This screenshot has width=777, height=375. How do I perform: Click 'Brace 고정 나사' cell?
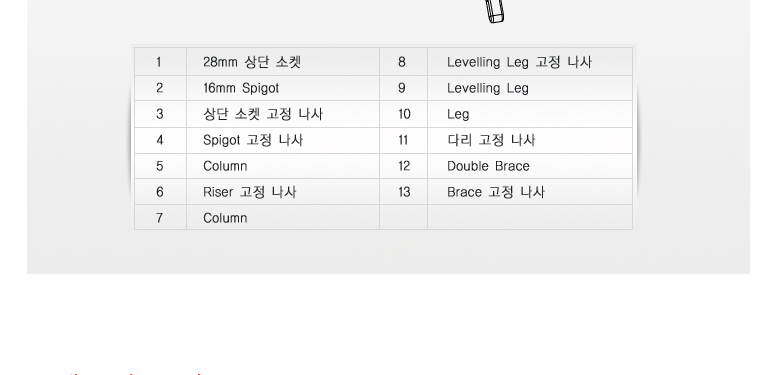pos(530,192)
